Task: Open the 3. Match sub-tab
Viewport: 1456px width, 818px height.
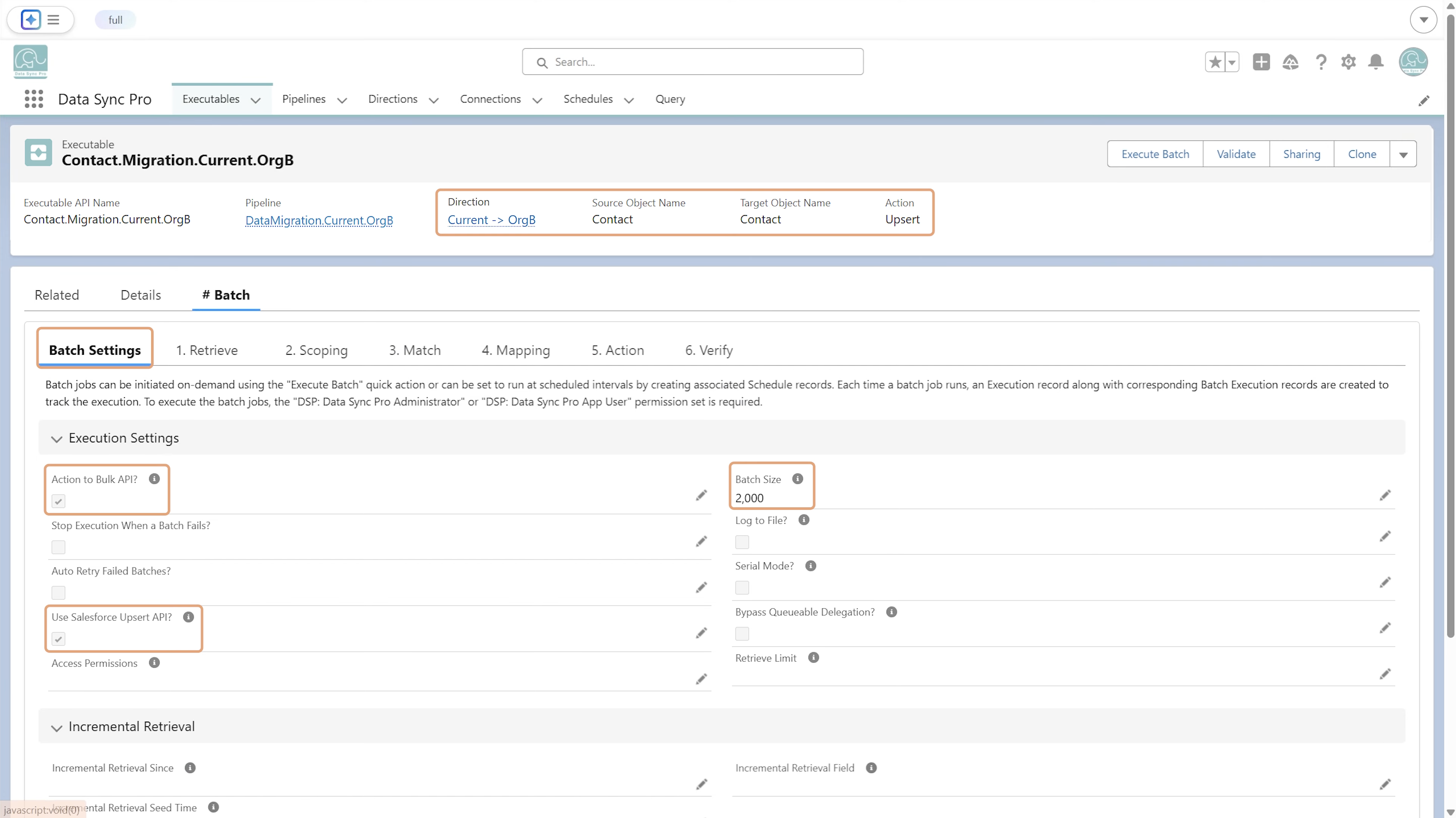Action: tap(415, 350)
